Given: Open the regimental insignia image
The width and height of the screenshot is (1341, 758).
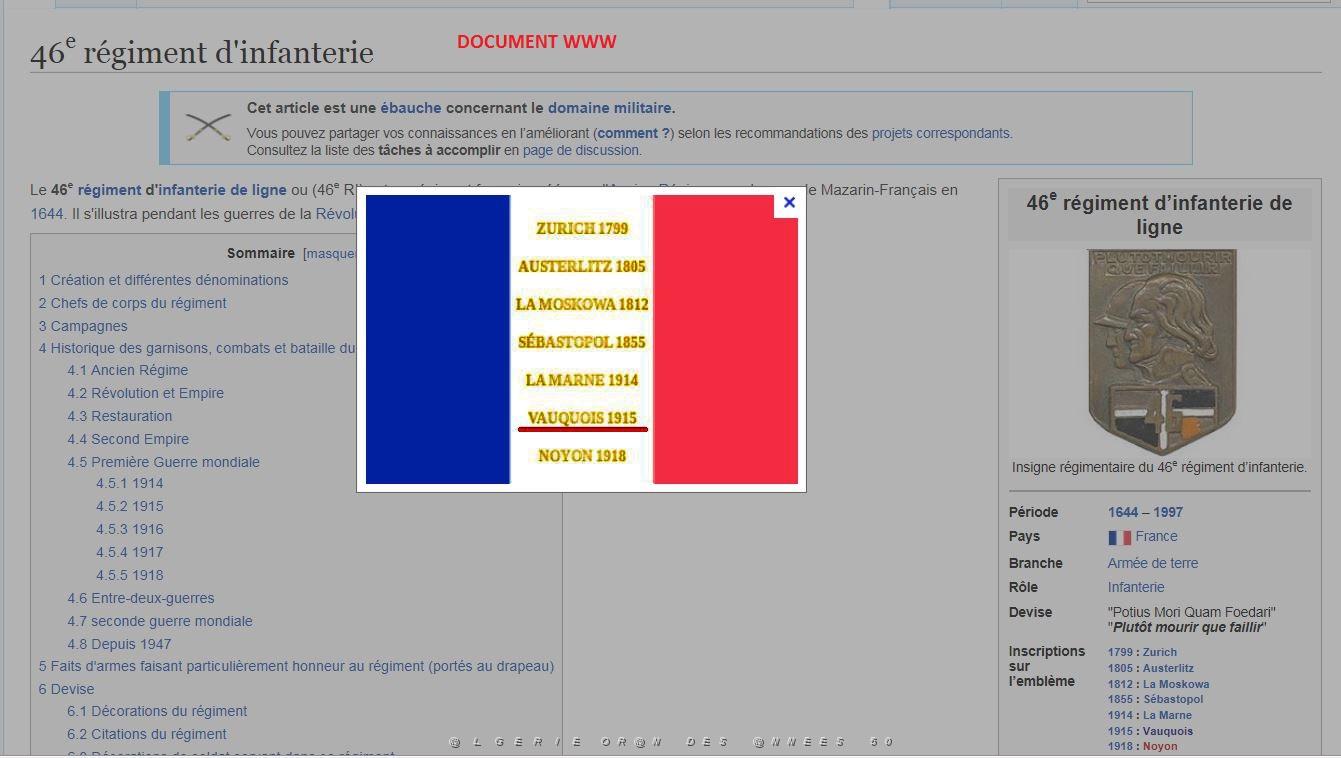Looking at the screenshot, I should pyautogui.click(x=1161, y=352).
